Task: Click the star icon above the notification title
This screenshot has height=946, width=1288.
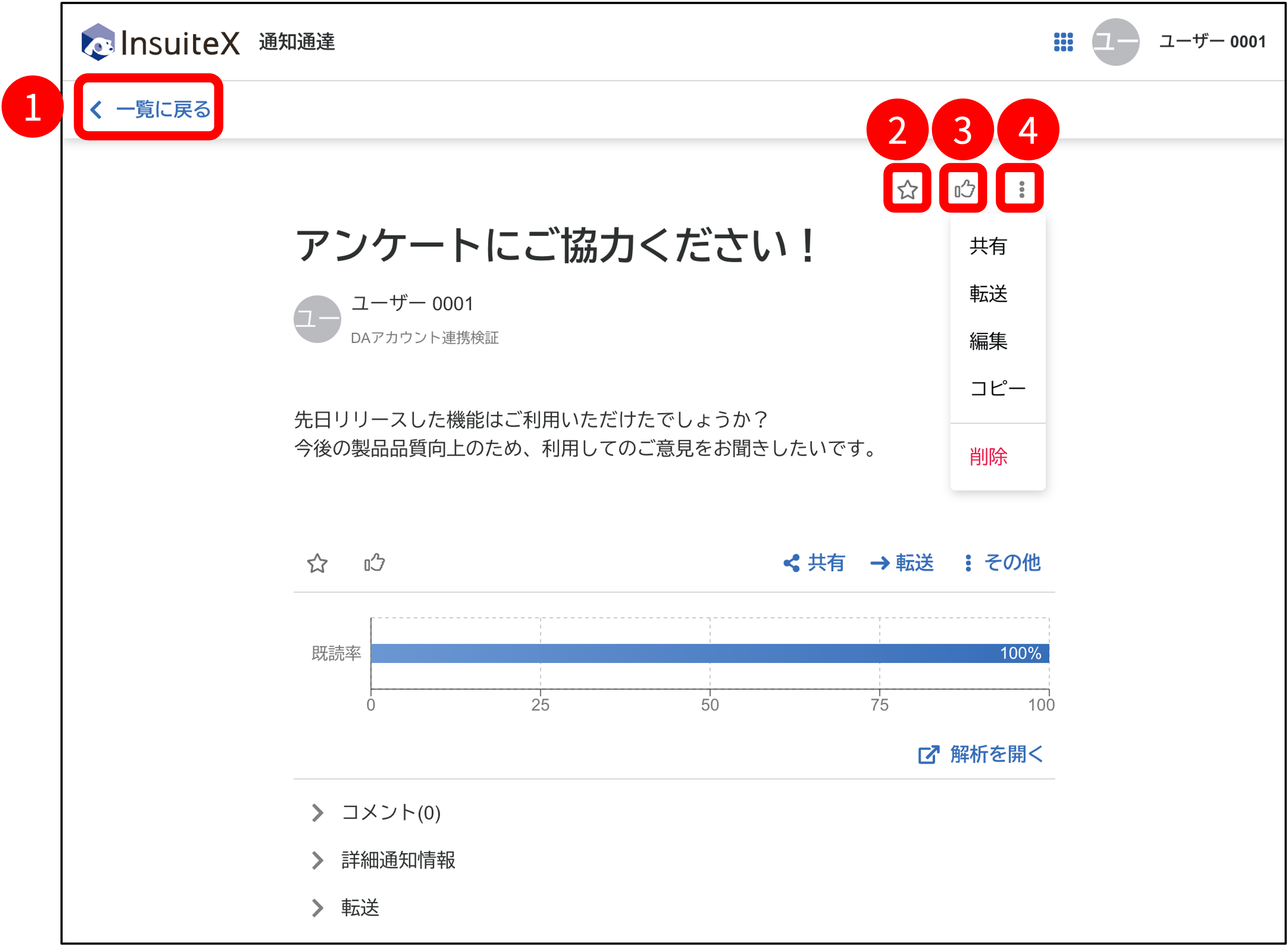Action: coord(907,189)
